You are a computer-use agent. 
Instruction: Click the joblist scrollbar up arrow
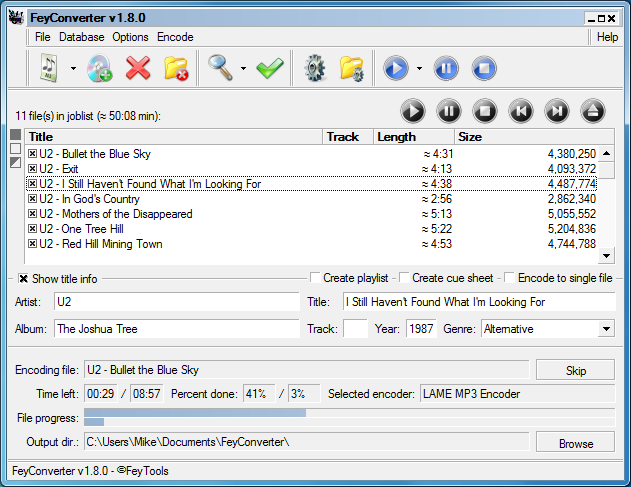[x=606, y=153]
